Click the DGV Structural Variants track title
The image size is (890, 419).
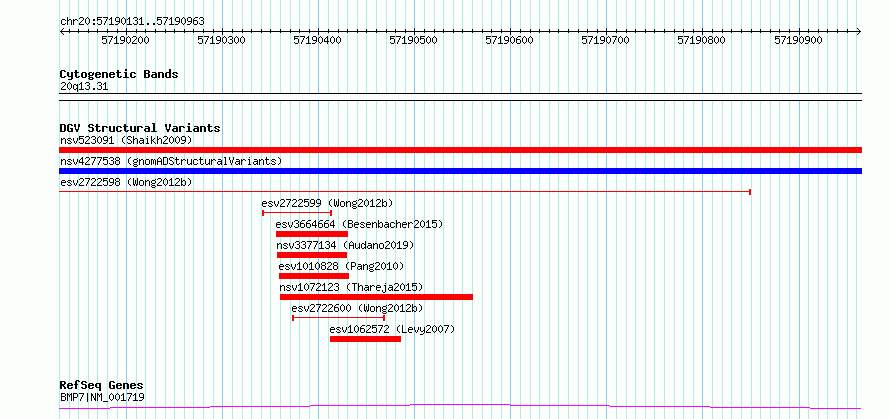point(140,128)
